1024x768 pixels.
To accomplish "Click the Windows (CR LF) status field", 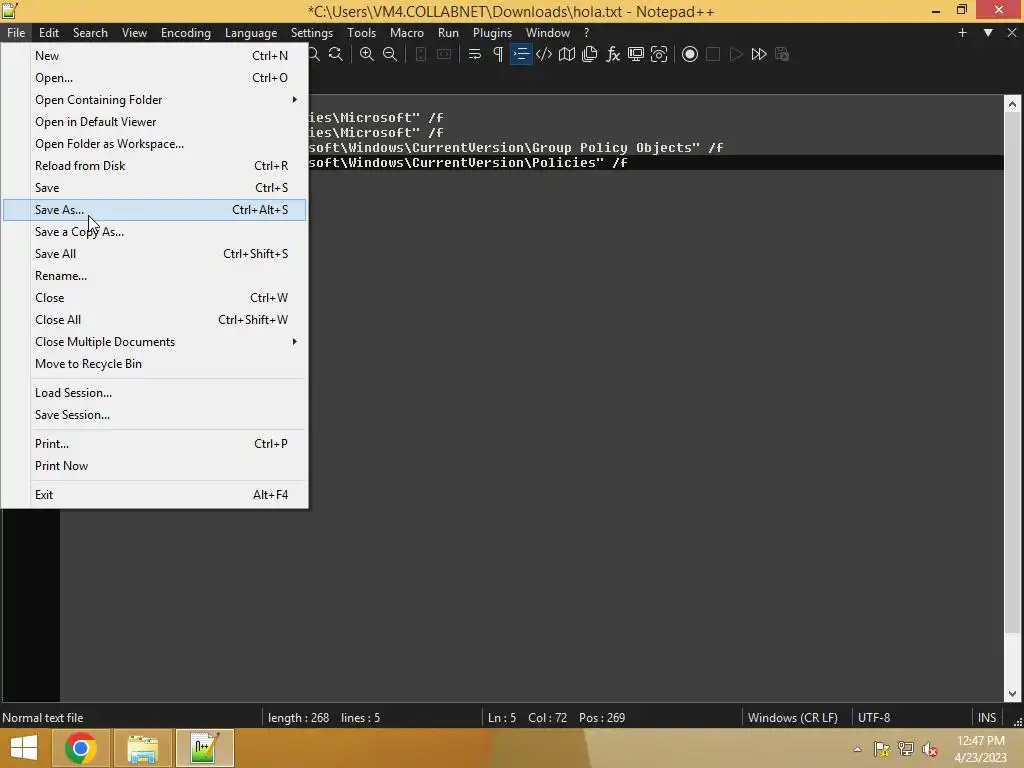I will pos(793,718).
